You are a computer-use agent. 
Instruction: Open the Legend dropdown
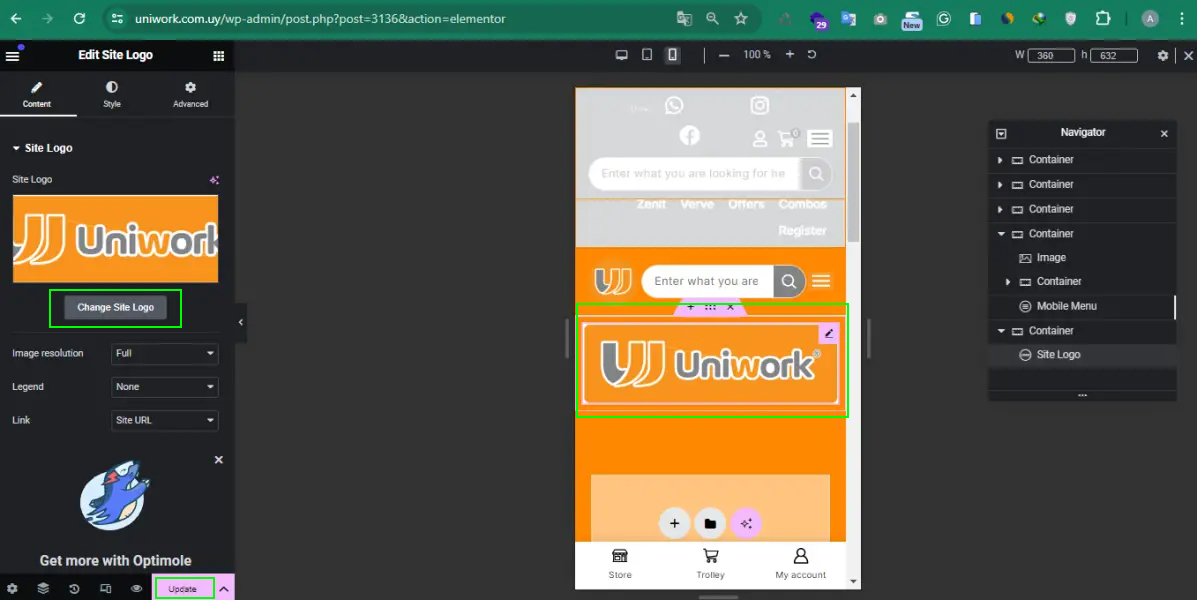pos(165,387)
